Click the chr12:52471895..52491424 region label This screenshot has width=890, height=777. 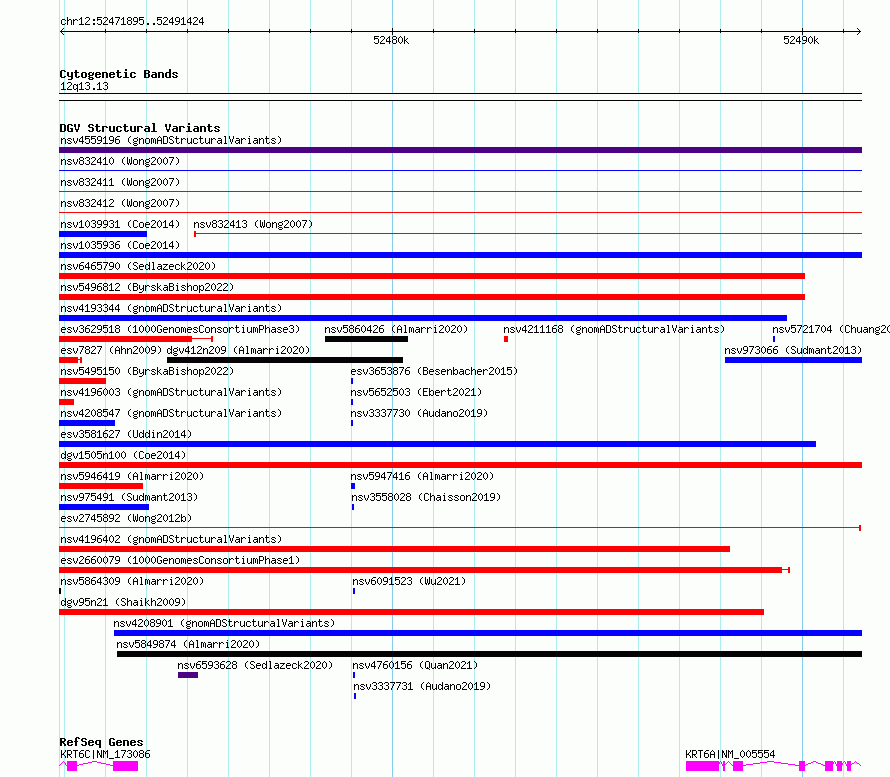tap(132, 21)
